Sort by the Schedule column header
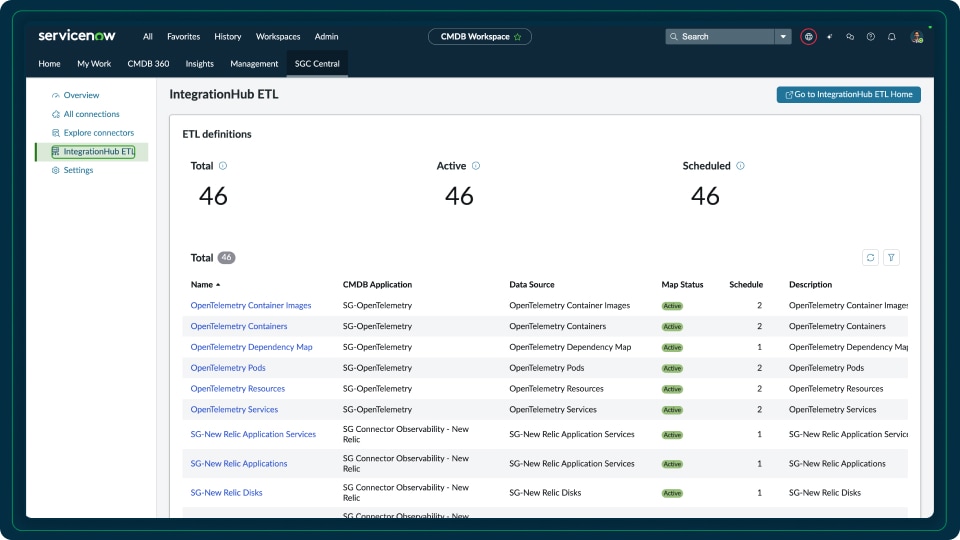The width and height of the screenshot is (960, 540). point(746,285)
